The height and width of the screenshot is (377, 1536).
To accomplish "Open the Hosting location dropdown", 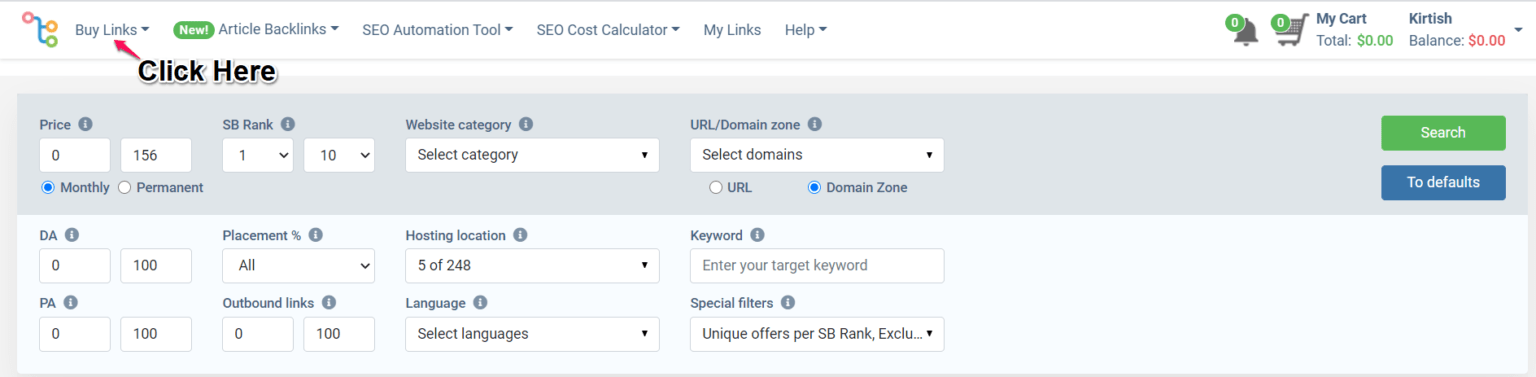I will 532,265.
